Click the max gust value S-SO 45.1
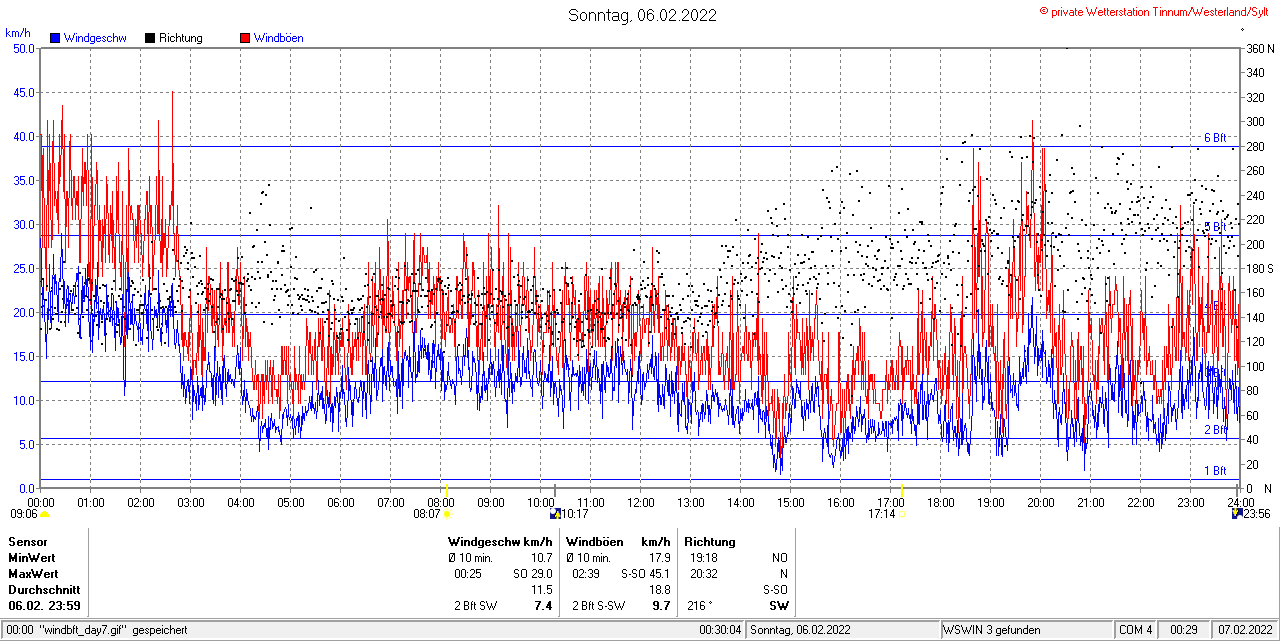Image resolution: width=1280 pixels, height=641 pixels. (x=646, y=574)
